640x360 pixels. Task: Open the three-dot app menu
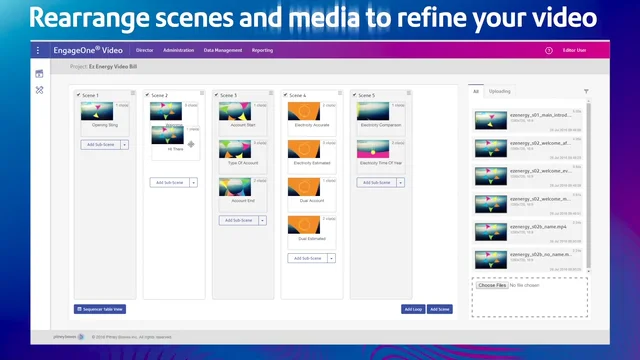point(38,50)
